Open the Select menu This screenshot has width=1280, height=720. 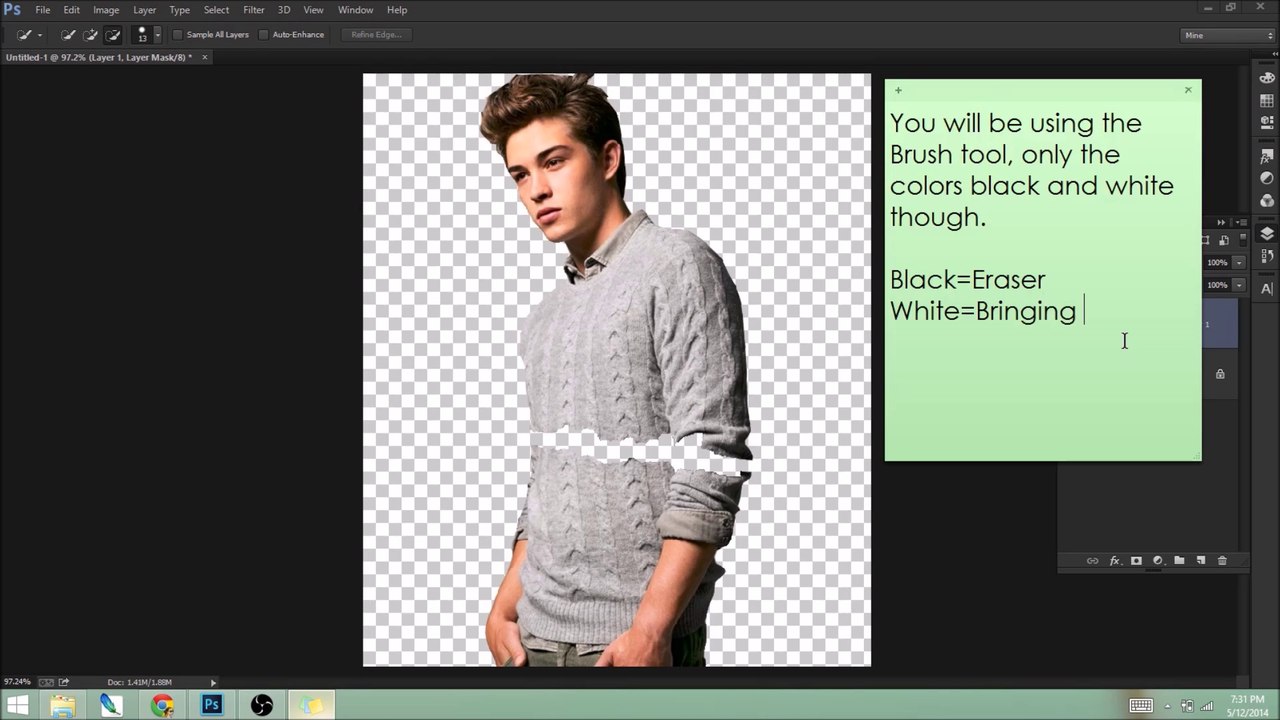pos(216,10)
